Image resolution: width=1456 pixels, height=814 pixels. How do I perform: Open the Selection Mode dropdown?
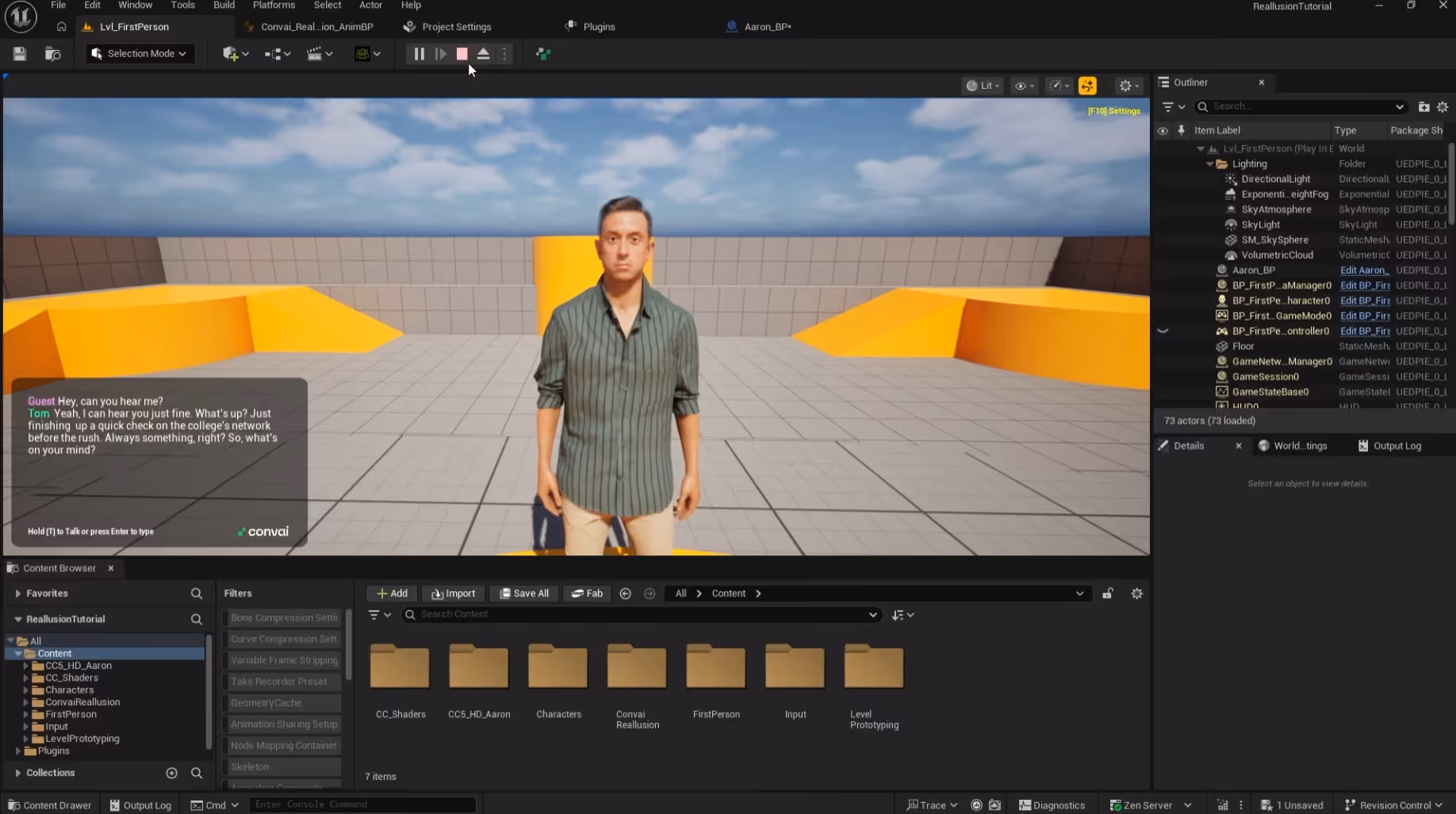(x=140, y=54)
